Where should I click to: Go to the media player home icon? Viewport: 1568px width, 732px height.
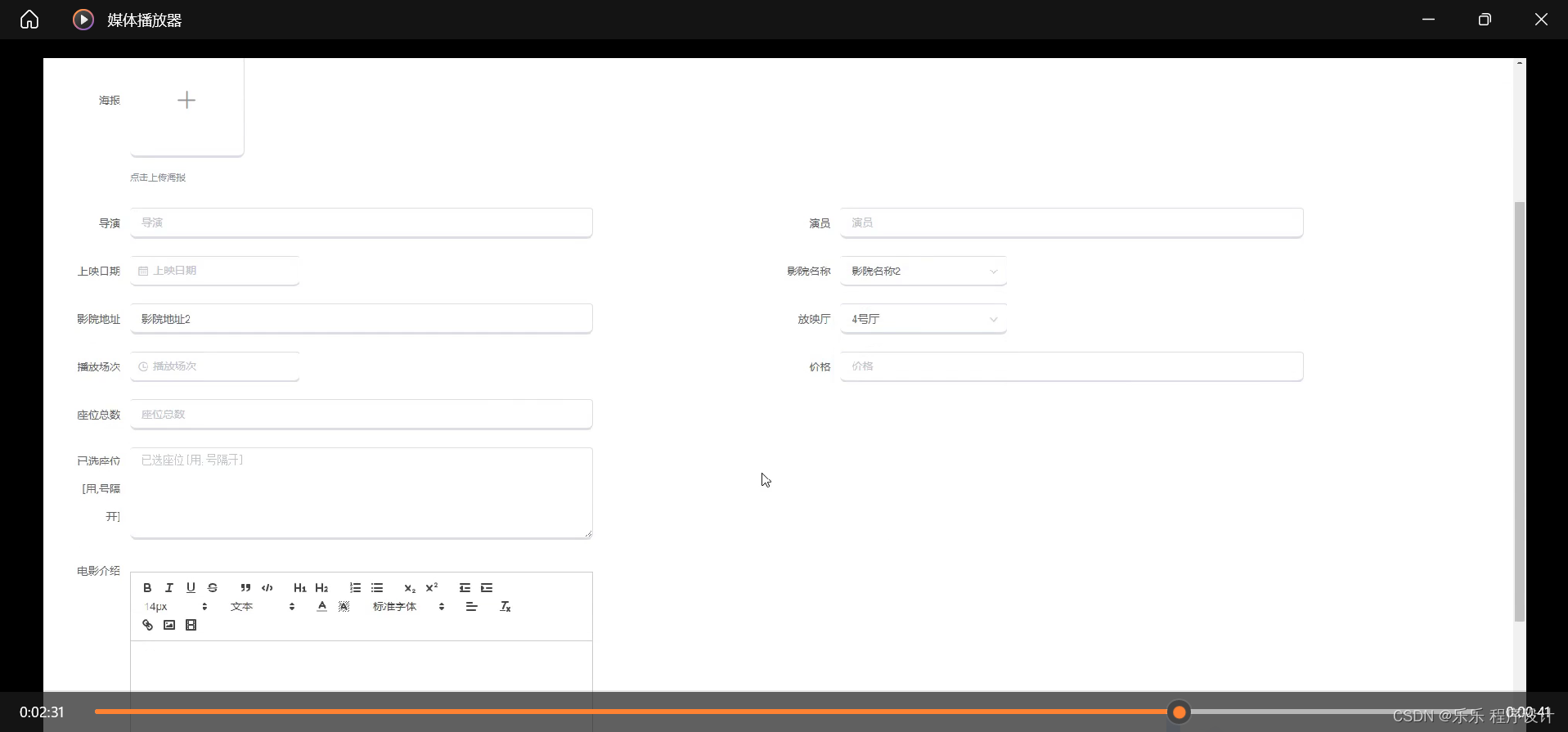click(29, 19)
